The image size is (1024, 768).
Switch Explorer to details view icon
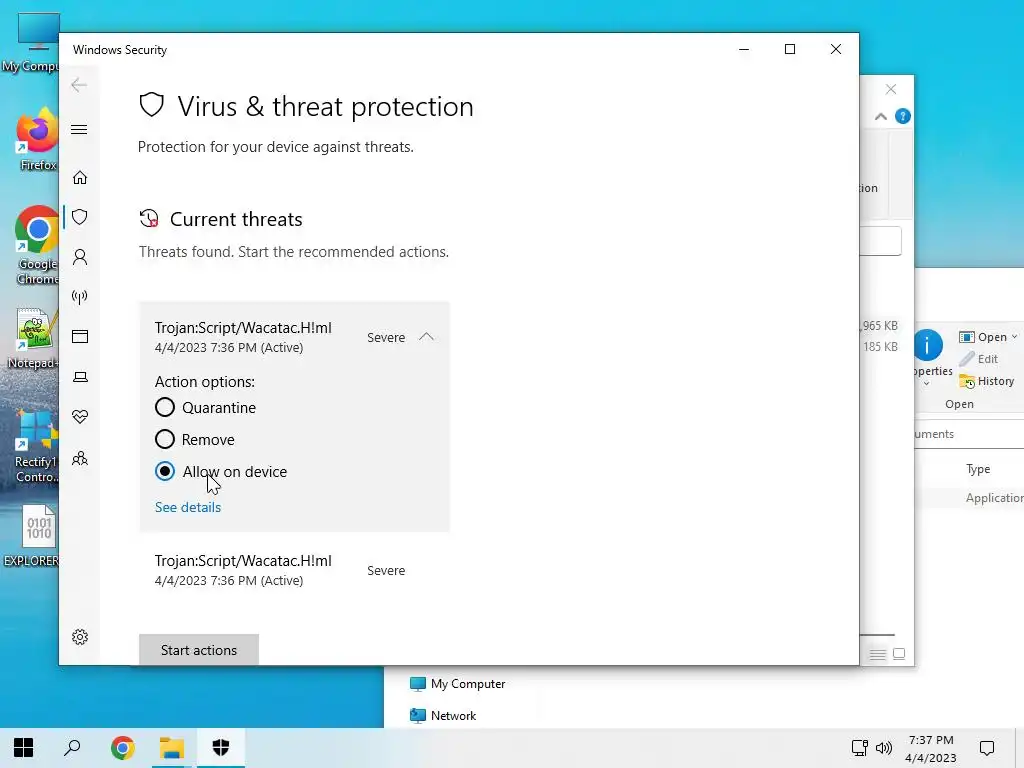point(878,654)
